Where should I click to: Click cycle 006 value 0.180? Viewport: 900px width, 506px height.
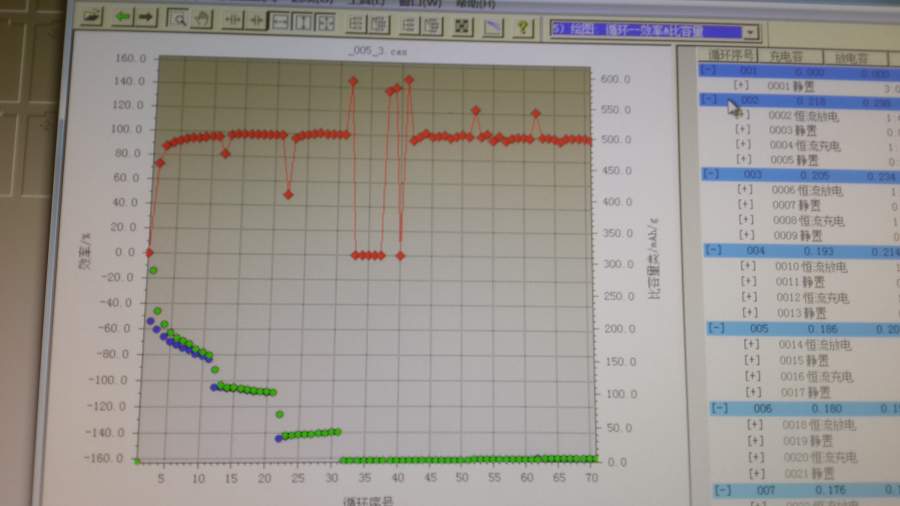826,408
